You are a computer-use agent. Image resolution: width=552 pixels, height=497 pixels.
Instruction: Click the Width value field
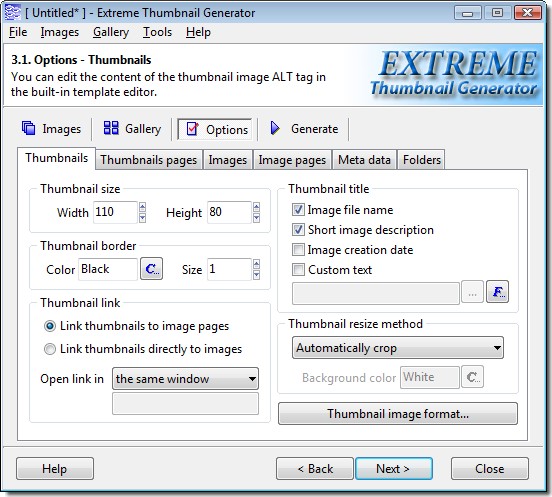(x=115, y=212)
